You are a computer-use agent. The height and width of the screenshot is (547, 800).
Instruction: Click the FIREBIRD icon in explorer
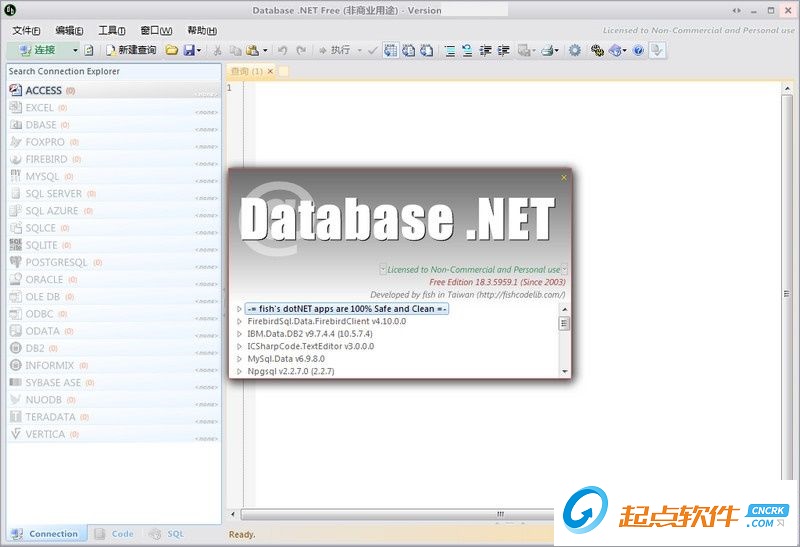(x=16, y=159)
